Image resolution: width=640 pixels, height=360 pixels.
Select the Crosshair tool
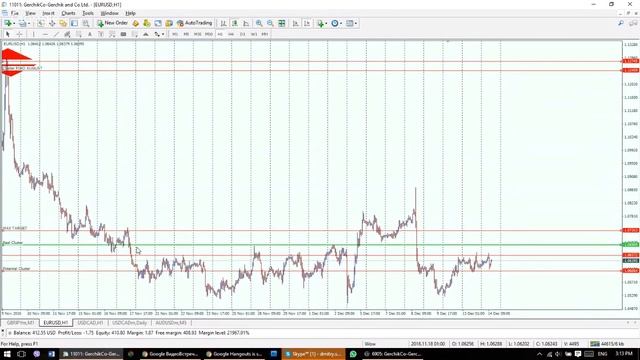point(19,34)
